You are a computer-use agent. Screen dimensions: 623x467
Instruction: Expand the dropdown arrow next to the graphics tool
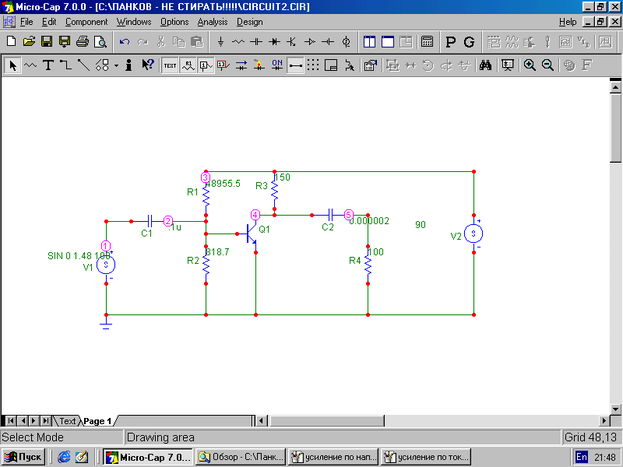click(115, 65)
